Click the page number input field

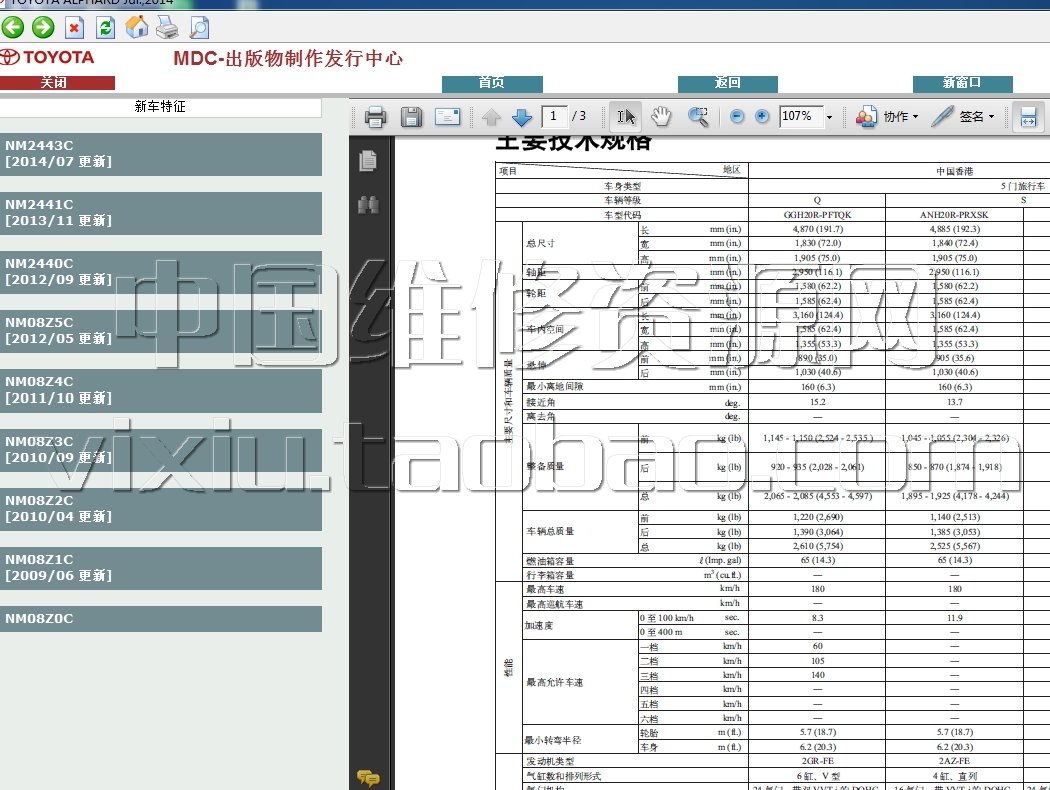tap(554, 116)
